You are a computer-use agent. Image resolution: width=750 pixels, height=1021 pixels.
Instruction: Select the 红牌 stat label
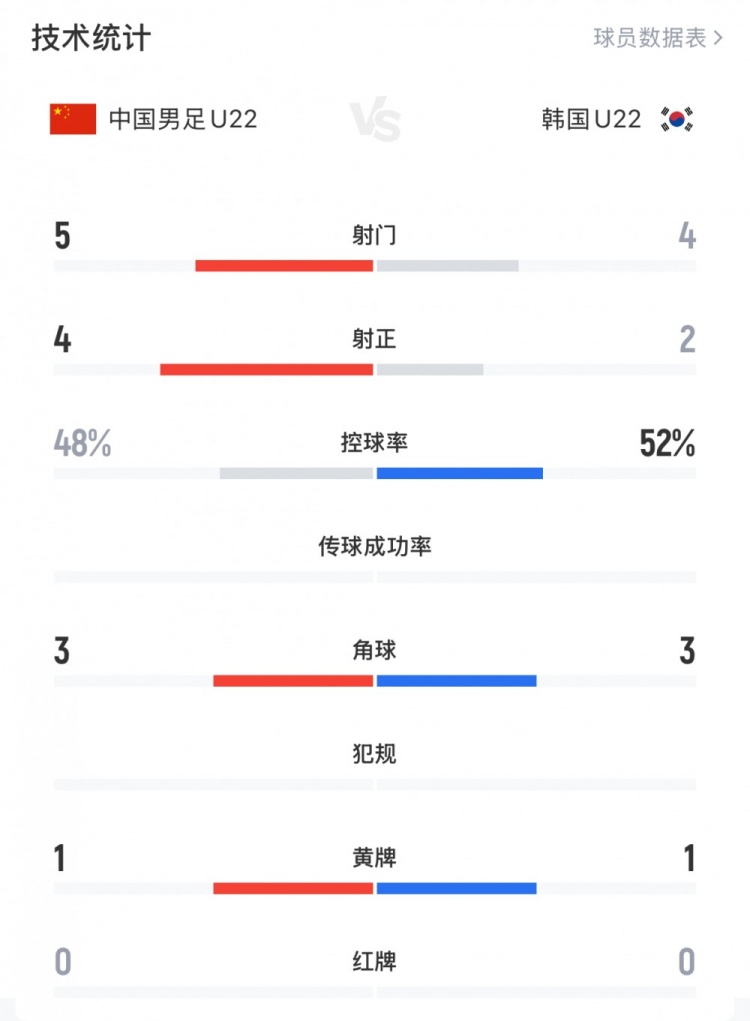[375, 961]
